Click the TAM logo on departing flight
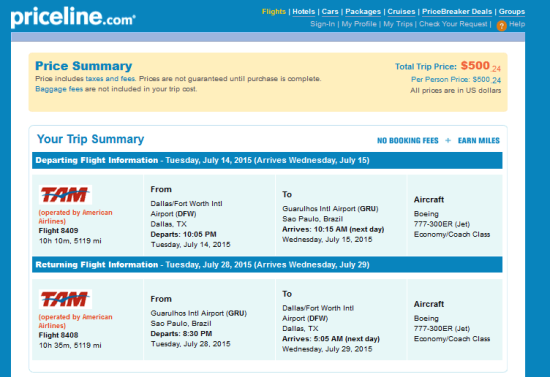The image size is (550, 377). tap(65, 194)
